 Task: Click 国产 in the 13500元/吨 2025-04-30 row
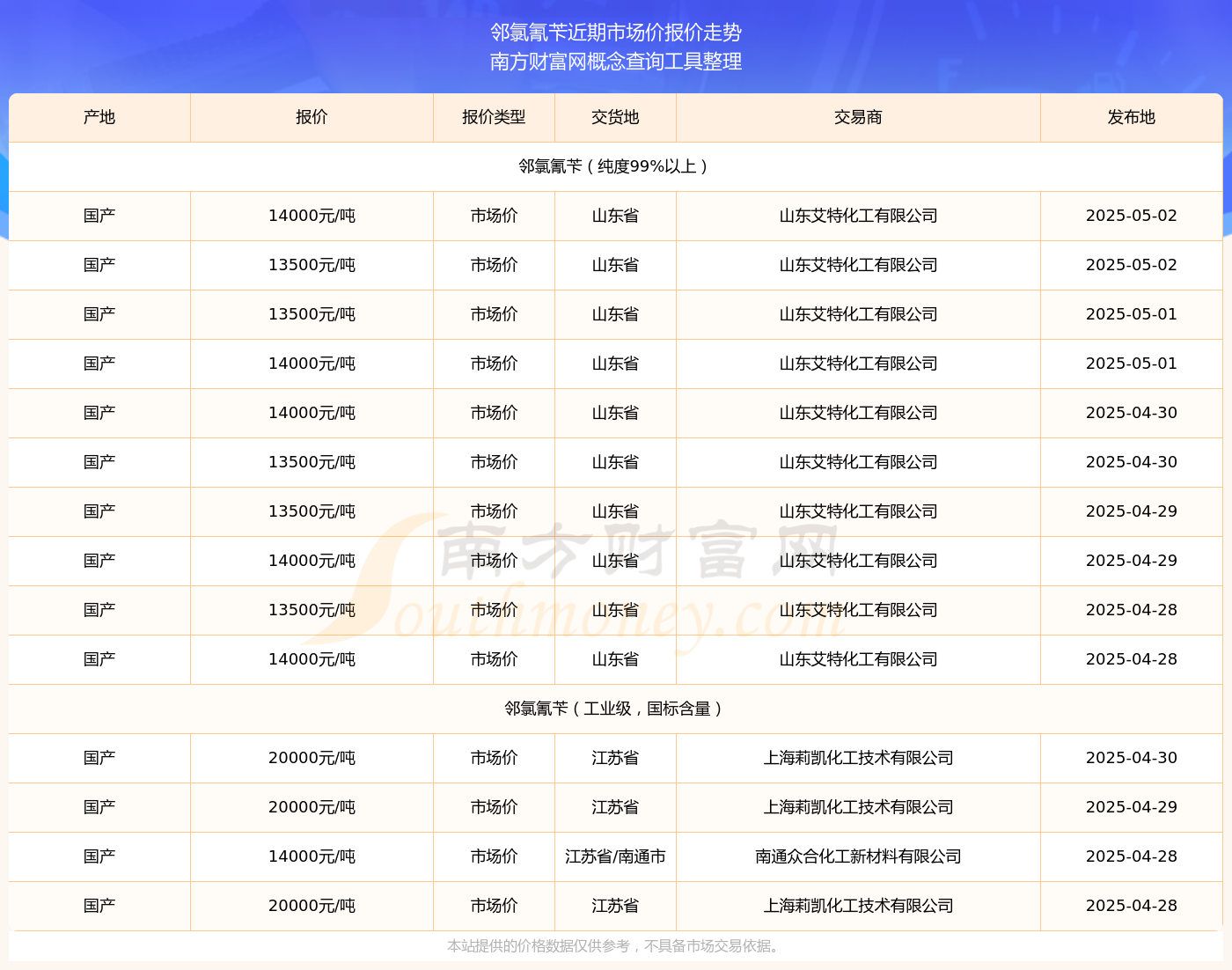coord(99,462)
